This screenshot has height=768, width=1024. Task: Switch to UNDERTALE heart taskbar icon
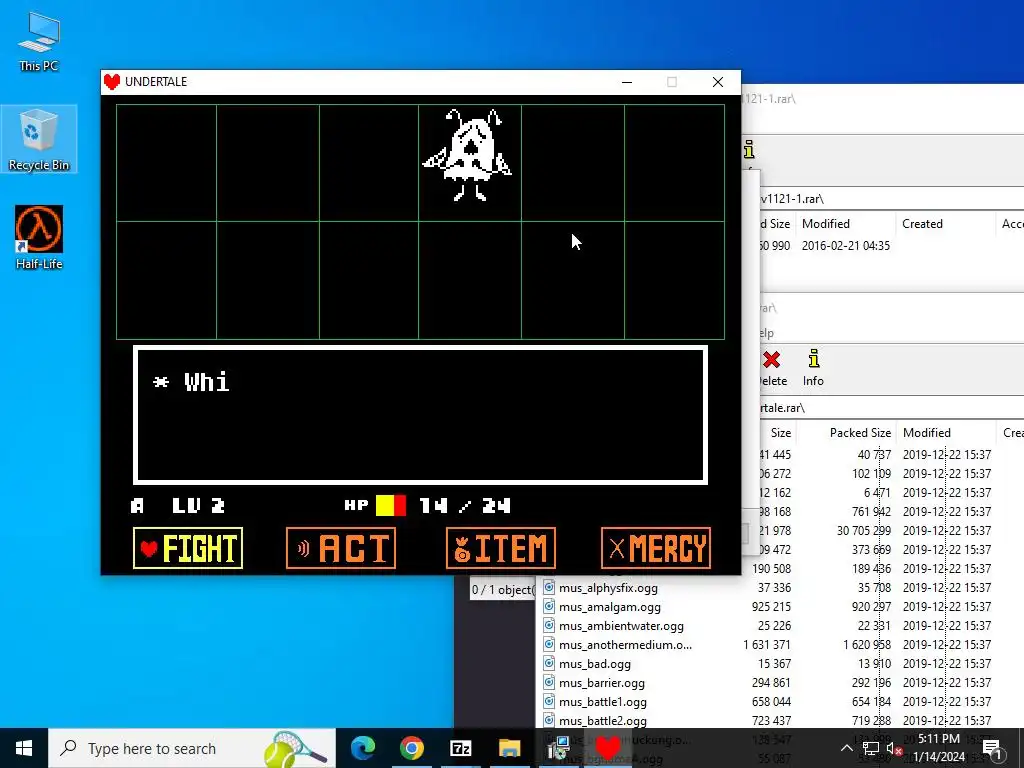coord(608,748)
